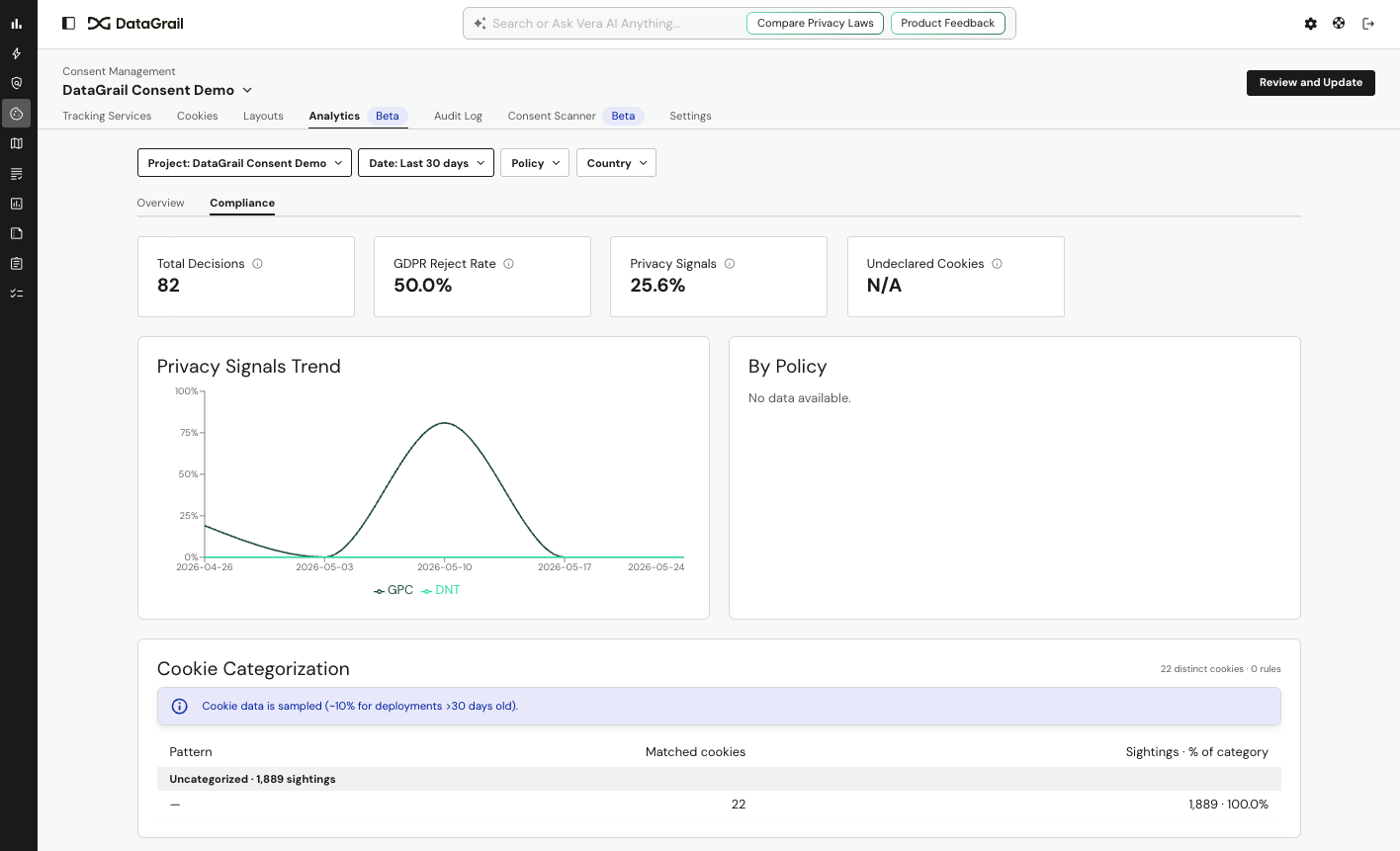Switch to the Cookies tab
Screen dimensions: 1400x851
tap(198, 116)
